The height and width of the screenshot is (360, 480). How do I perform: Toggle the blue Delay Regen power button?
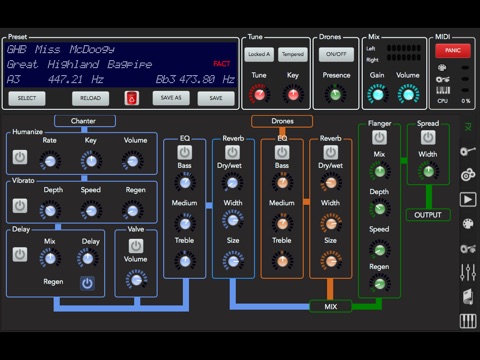coord(87,283)
